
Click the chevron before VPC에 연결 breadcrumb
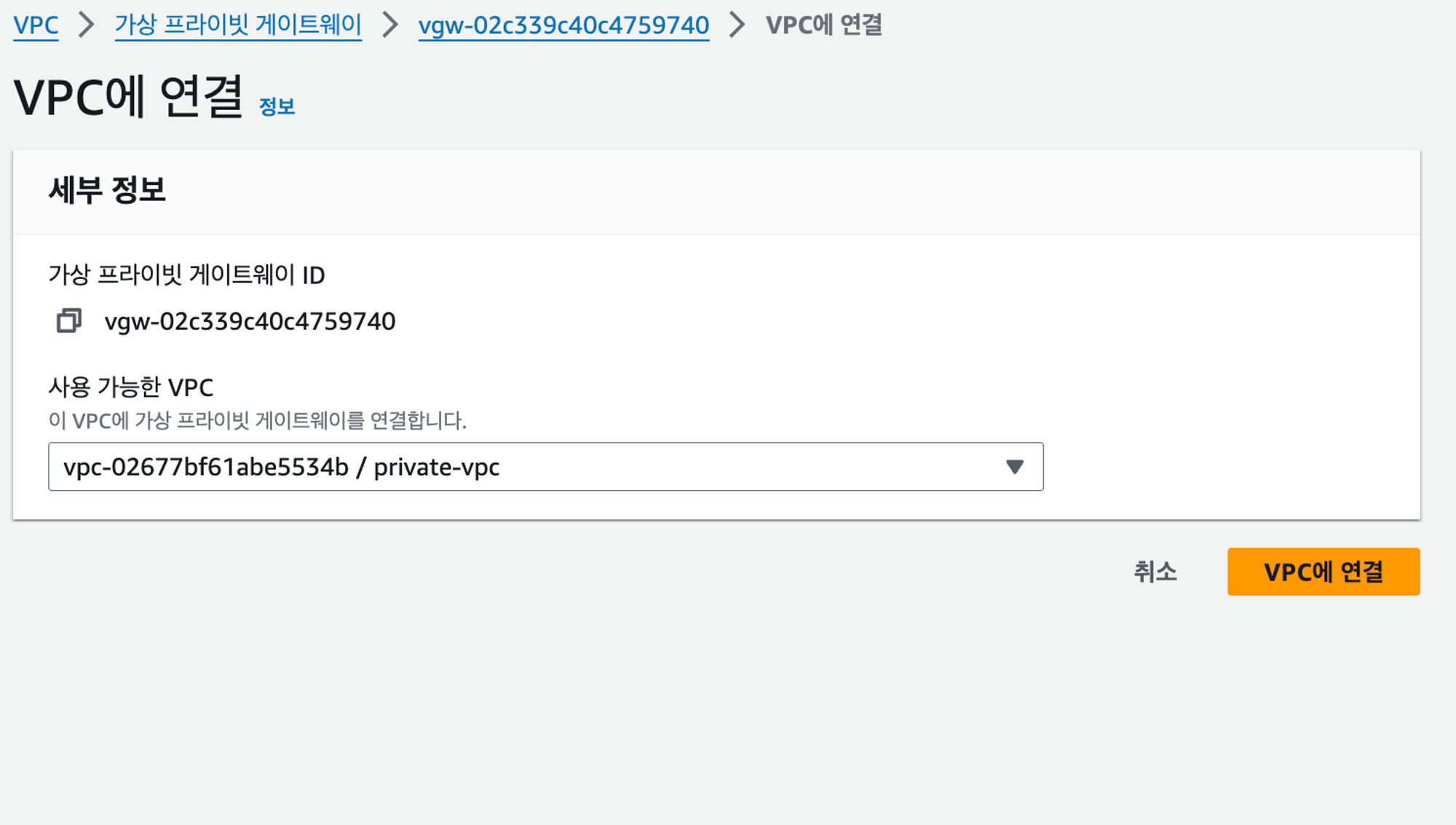(737, 25)
